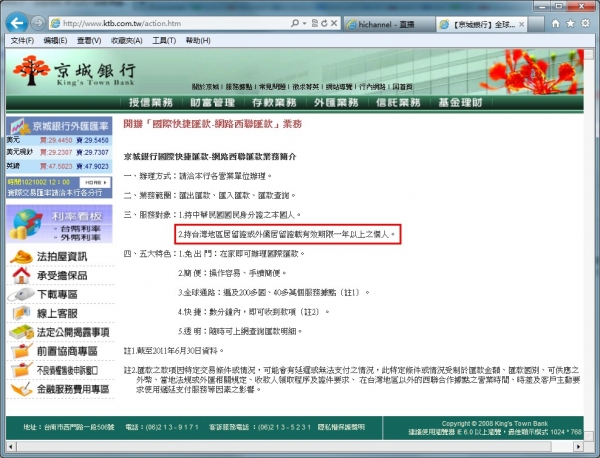Open the 授信業務 navigation tab

150,101
